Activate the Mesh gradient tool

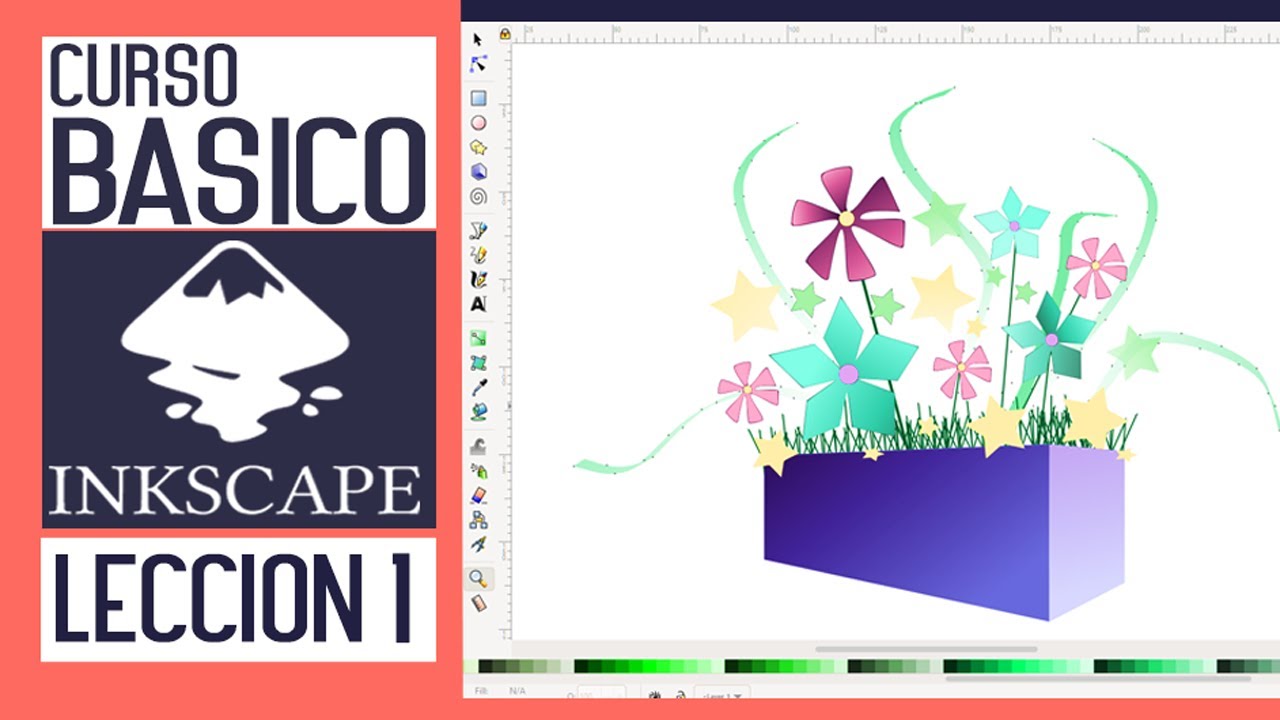pyautogui.click(x=478, y=363)
